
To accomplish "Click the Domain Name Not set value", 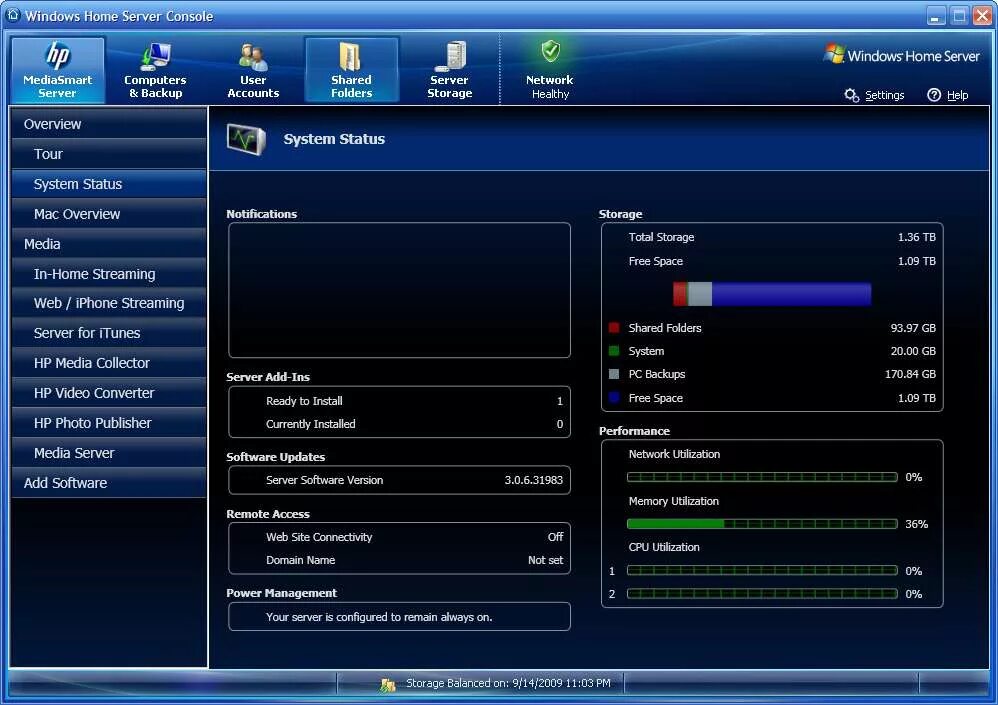I will pos(545,560).
